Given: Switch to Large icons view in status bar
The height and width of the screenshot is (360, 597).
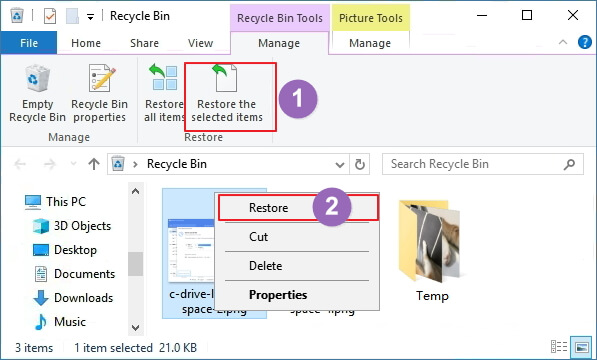Looking at the screenshot, I should pos(582,347).
